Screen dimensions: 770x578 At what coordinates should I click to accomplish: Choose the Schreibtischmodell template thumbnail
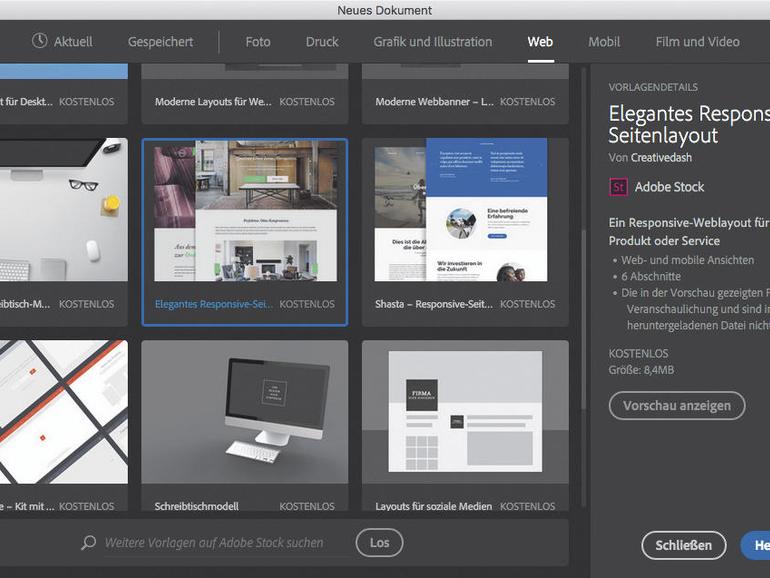[245, 412]
